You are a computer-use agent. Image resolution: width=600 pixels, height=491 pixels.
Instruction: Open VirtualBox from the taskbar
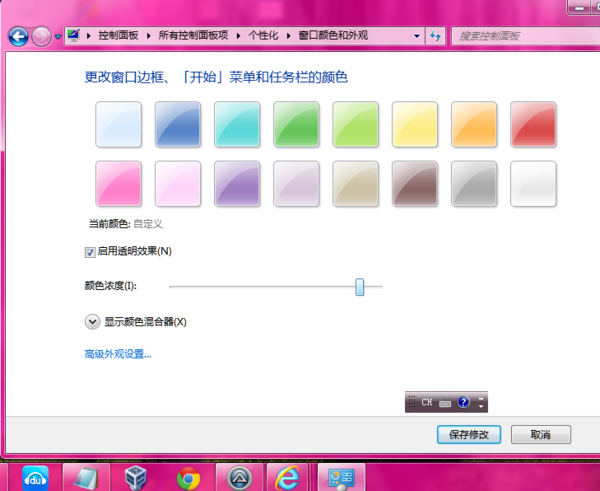tap(136, 478)
